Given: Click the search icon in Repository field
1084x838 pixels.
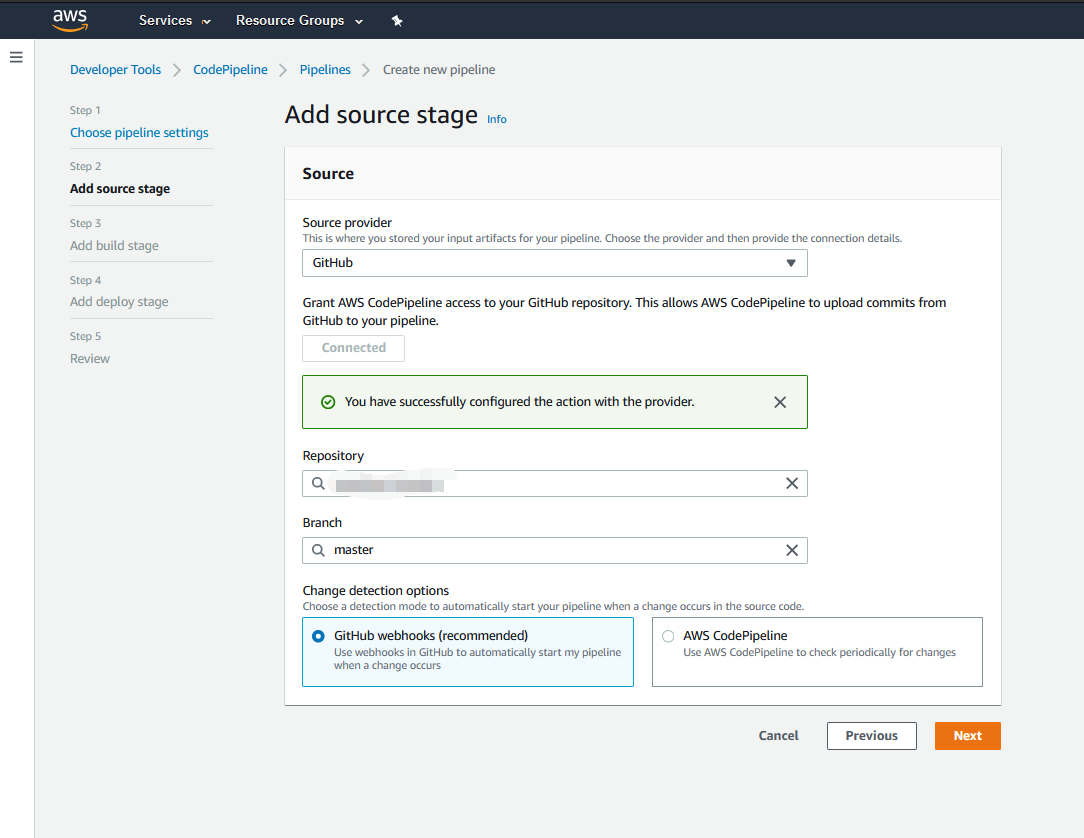Looking at the screenshot, I should click(318, 483).
